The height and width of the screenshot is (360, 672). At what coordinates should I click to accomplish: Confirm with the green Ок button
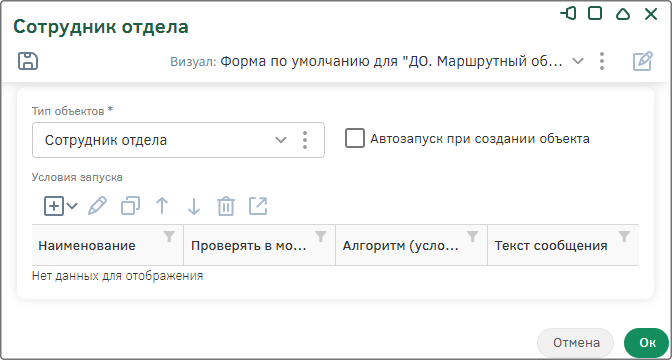pyautogui.click(x=647, y=343)
